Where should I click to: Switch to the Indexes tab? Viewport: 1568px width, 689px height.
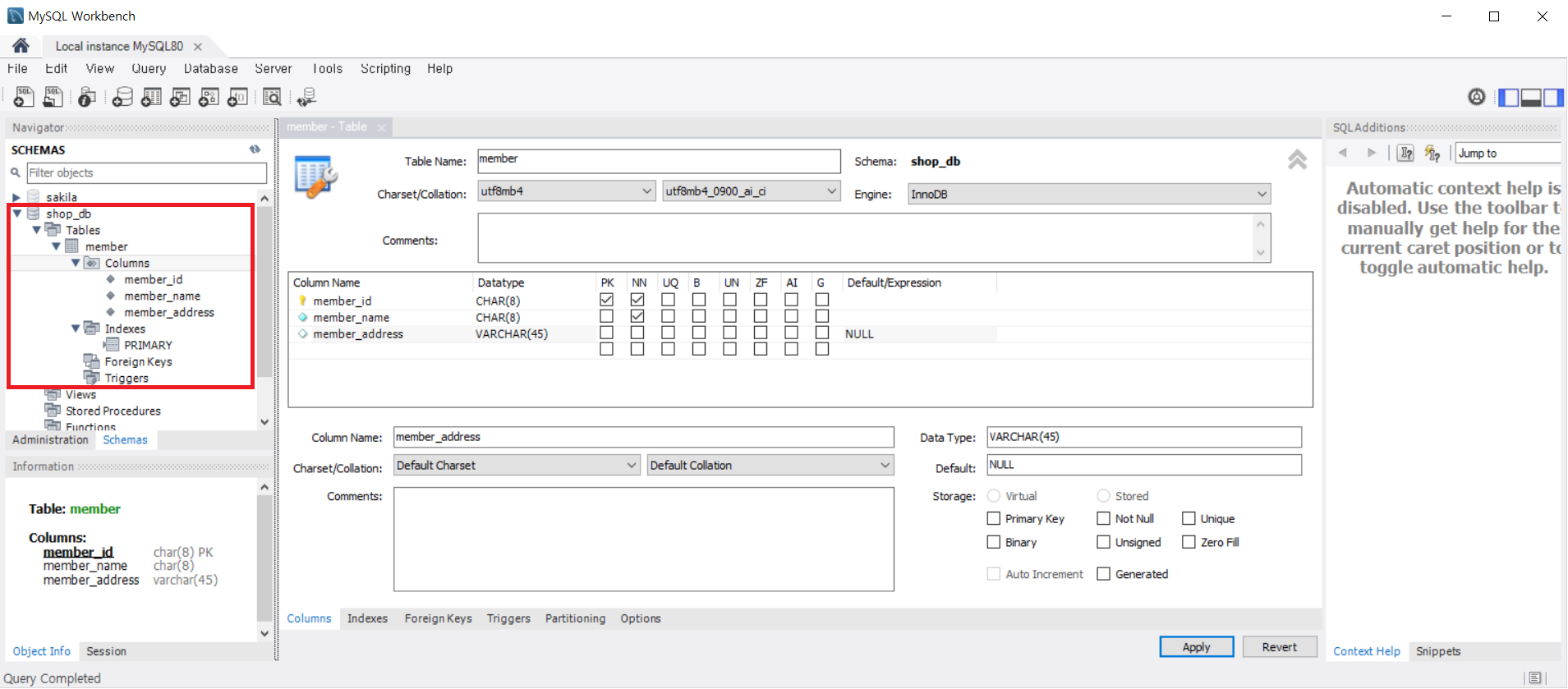click(367, 618)
